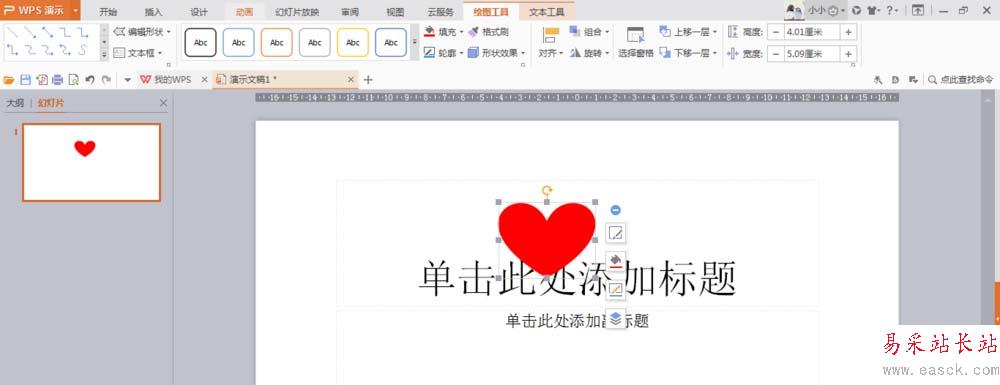Screen dimensions: 1000x385
Task: Expand the shape styles gallery
Action: [415, 43]
